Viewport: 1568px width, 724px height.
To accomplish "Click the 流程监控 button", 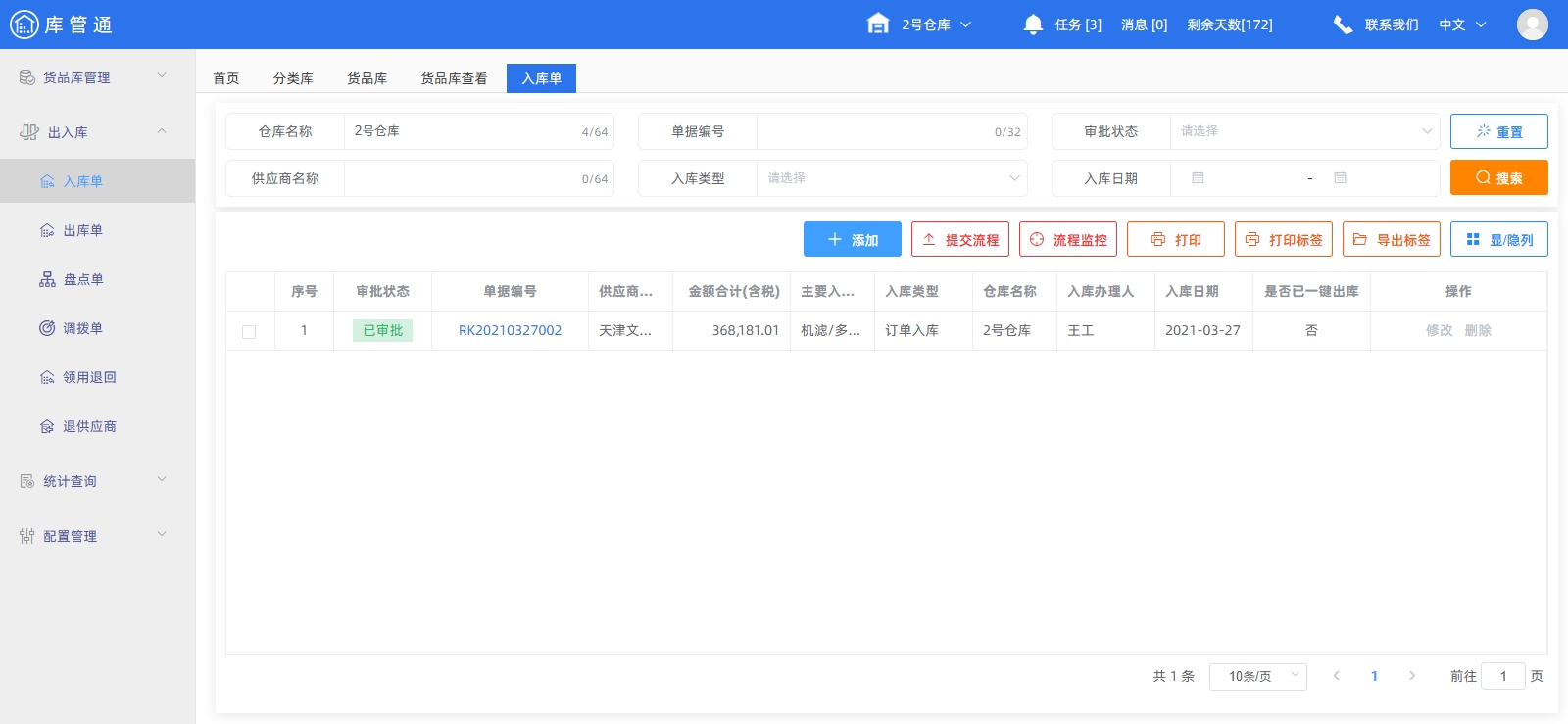I will [x=1068, y=239].
